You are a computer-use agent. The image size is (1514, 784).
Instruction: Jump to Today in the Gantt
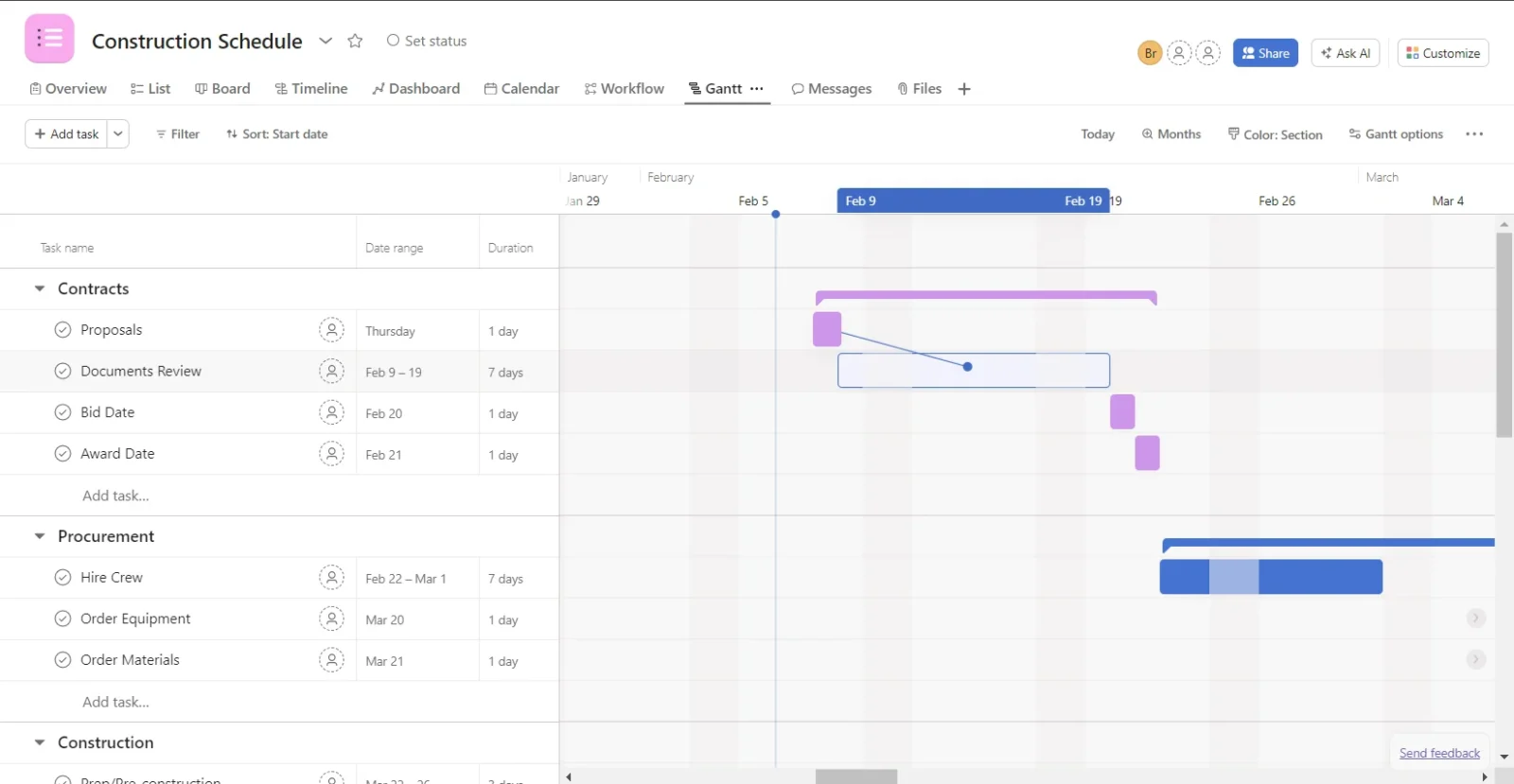pyautogui.click(x=1098, y=134)
